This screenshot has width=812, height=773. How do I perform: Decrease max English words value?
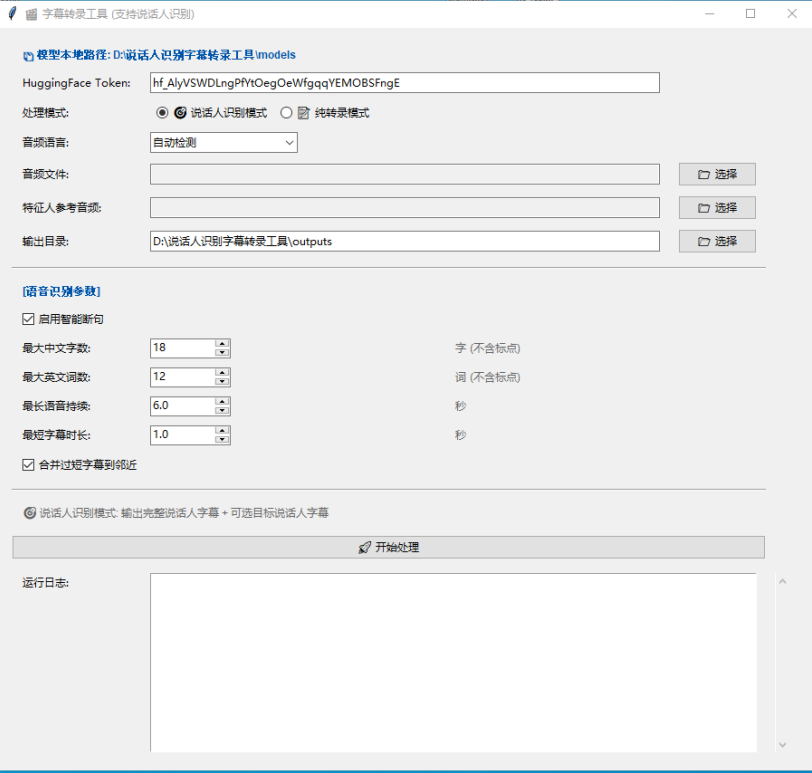click(223, 382)
